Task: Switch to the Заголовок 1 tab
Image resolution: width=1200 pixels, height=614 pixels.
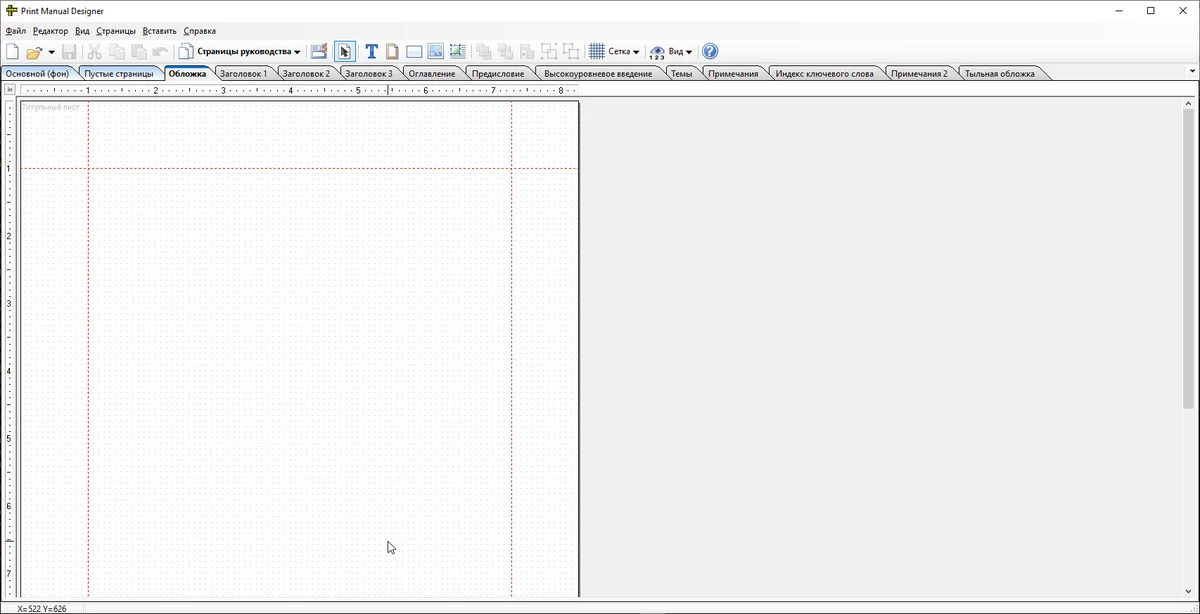Action: (x=243, y=73)
